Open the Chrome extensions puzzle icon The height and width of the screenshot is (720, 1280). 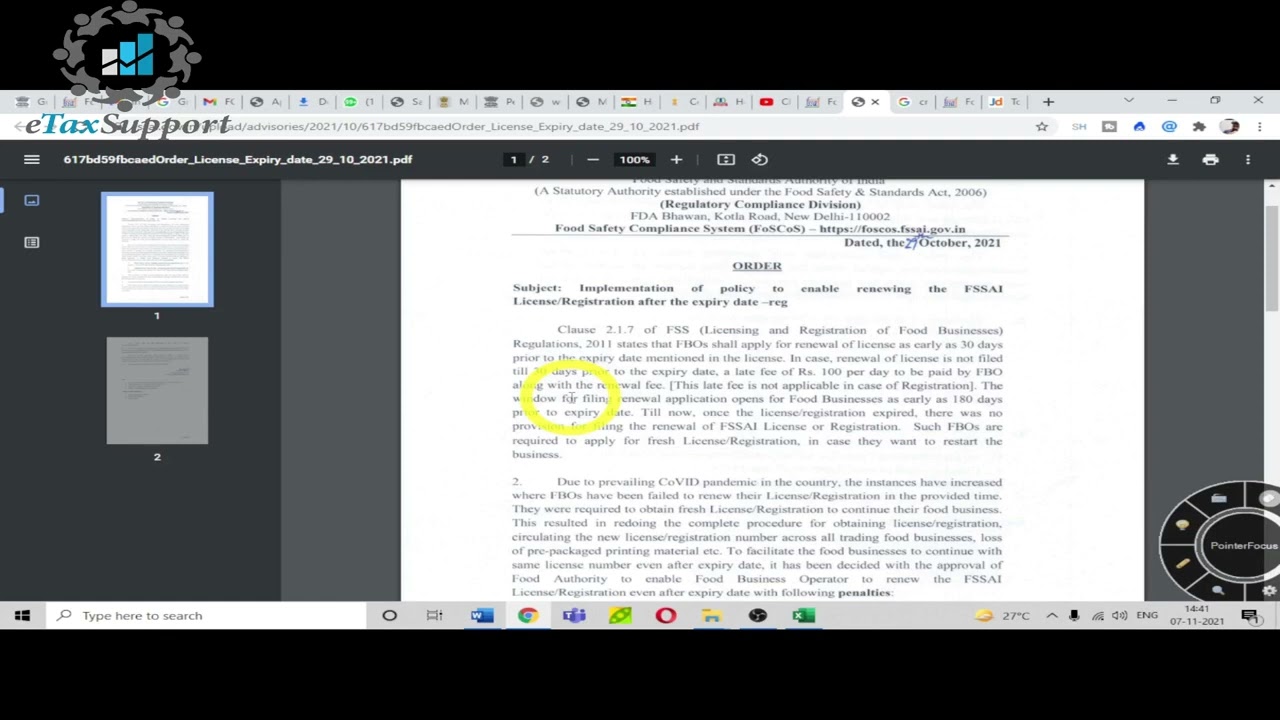pyautogui.click(x=1199, y=126)
